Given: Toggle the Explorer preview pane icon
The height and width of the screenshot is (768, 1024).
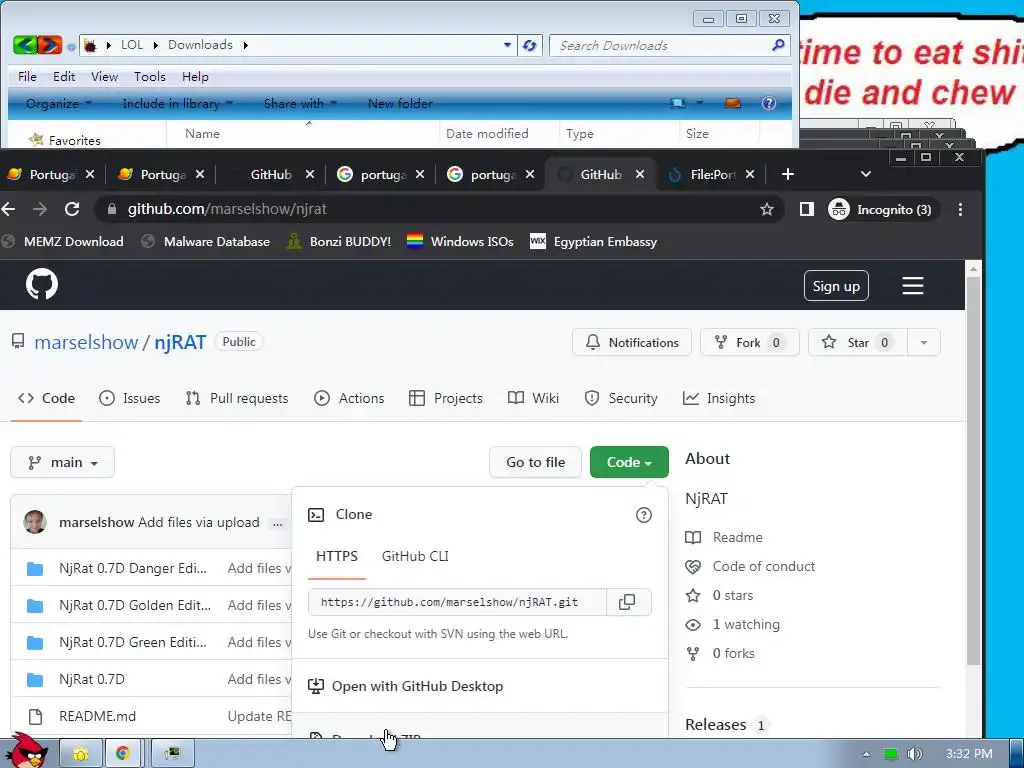Looking at the screenshot, I should tap(733, 103).
